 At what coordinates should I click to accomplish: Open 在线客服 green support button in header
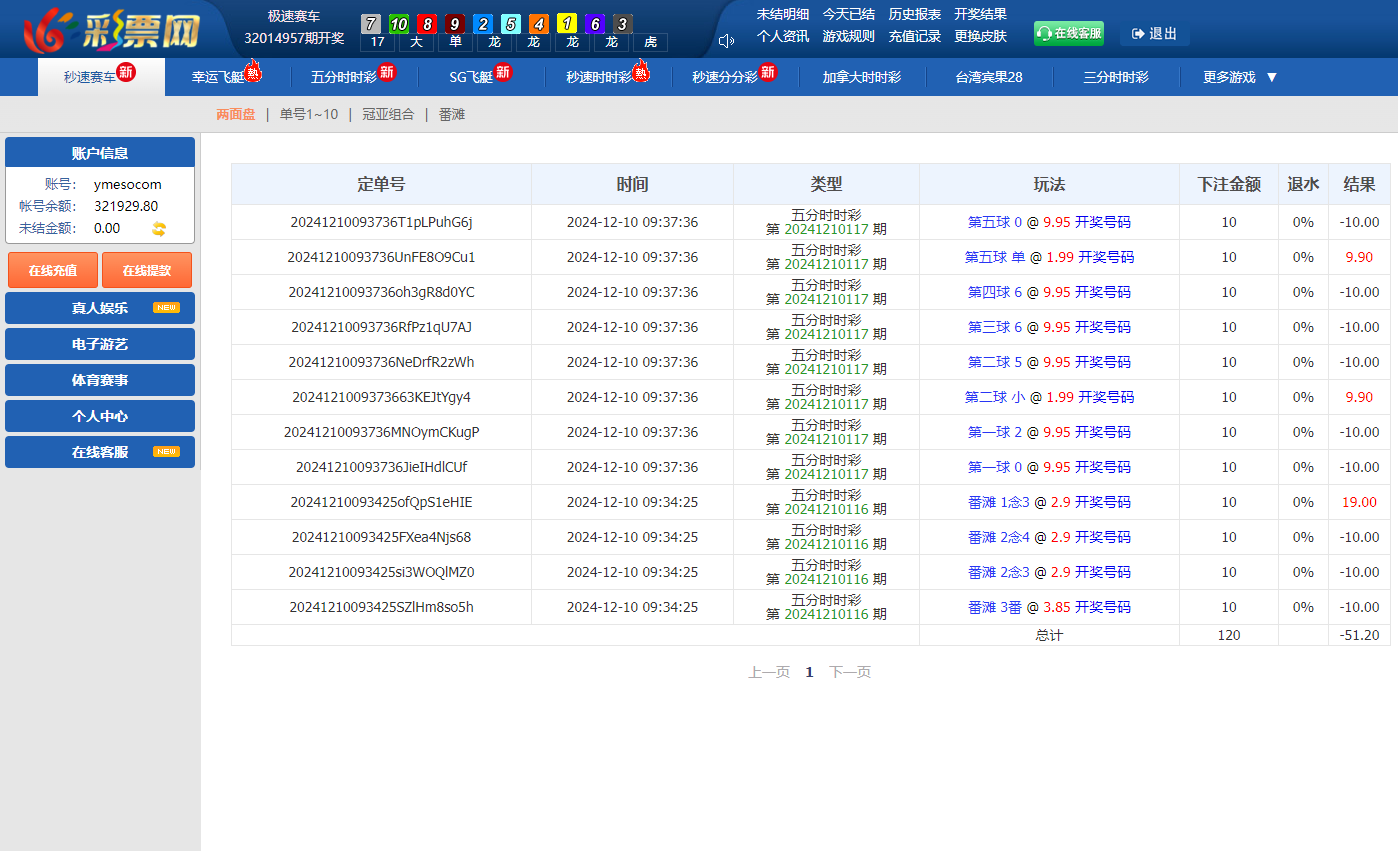[x=1069, y=33]
